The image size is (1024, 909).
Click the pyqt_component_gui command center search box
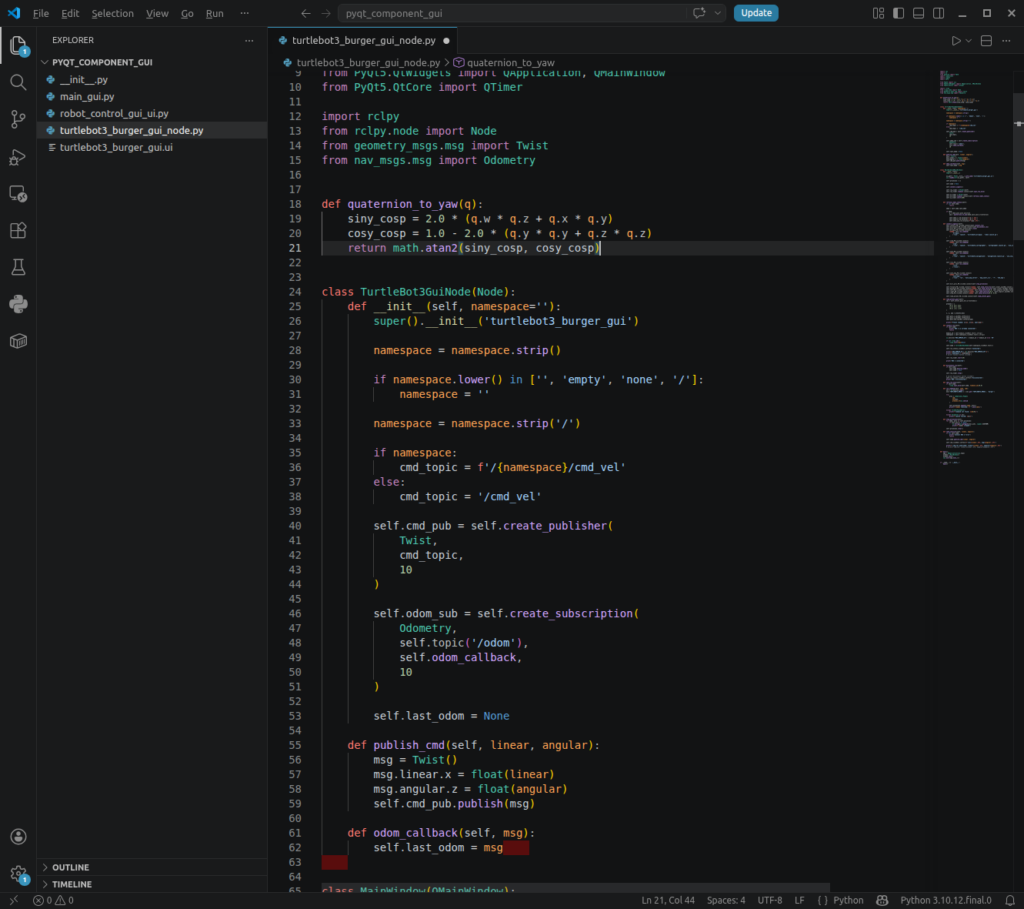(511, 13)
